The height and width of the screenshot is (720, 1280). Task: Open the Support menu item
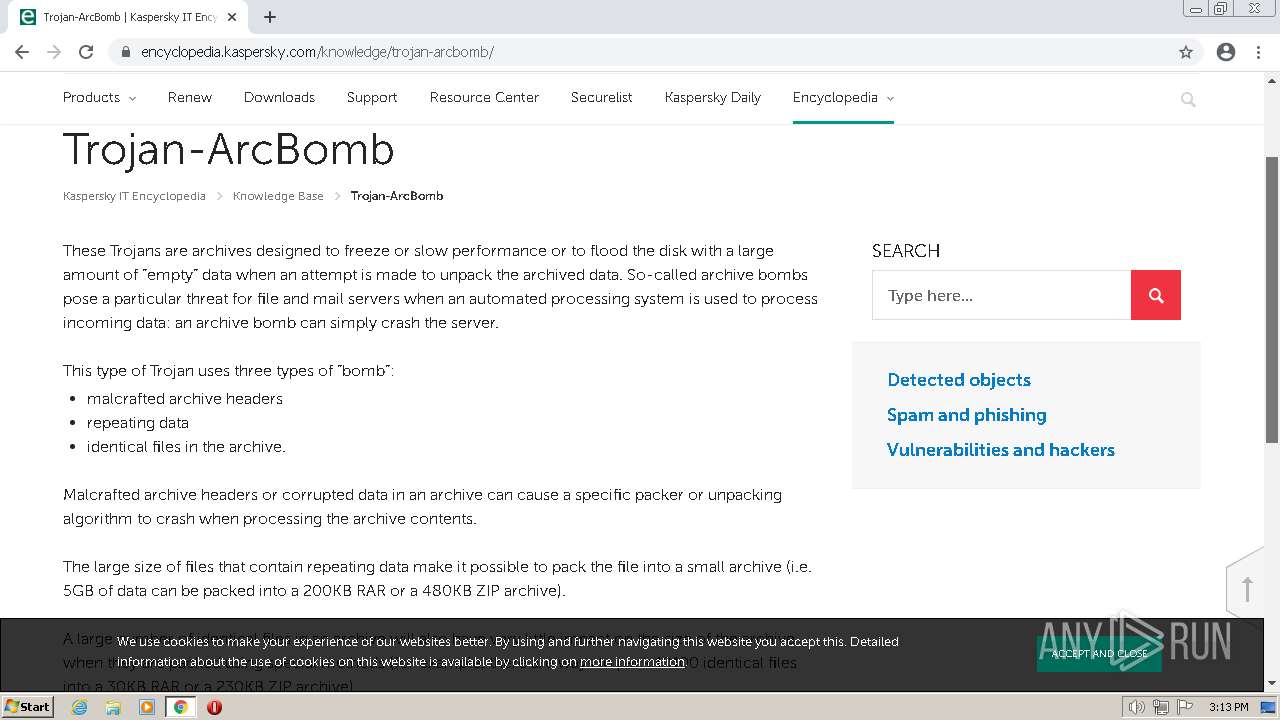(x=372, y=97)
